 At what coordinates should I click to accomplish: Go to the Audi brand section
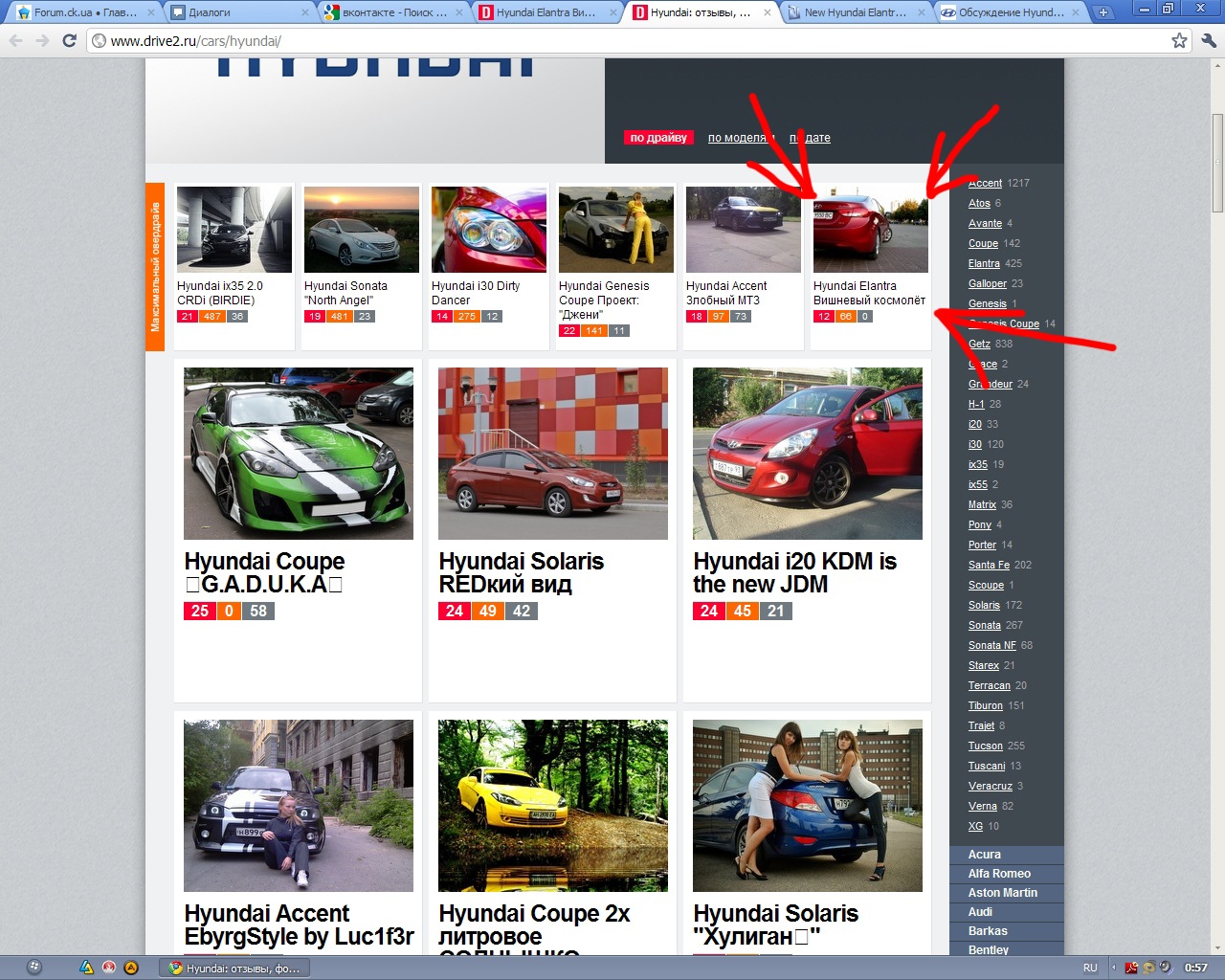tap(1007, 912)
